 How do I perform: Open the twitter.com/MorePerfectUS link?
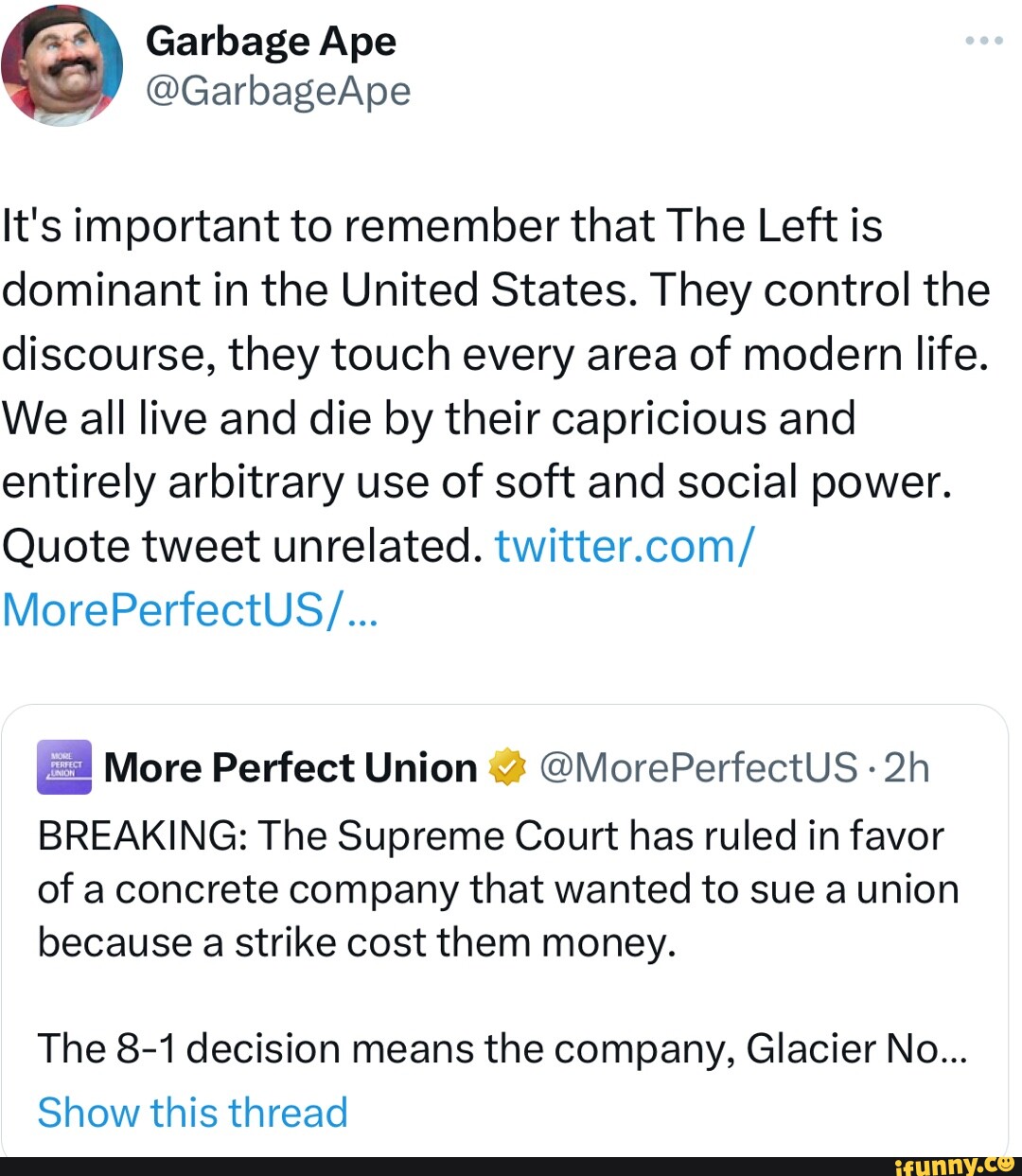(x=625, y=546)
